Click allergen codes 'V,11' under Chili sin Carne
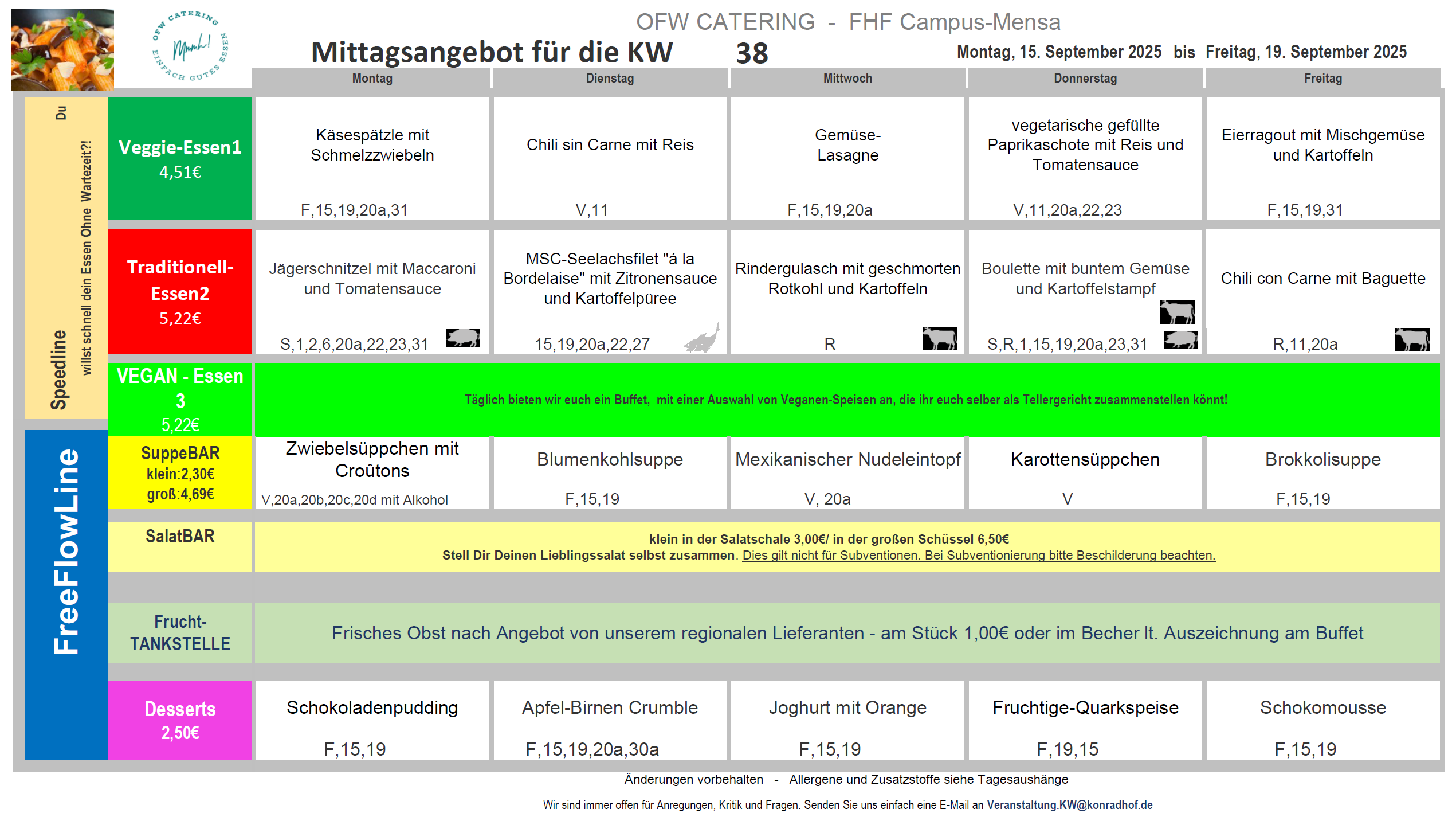 [592, 210]
